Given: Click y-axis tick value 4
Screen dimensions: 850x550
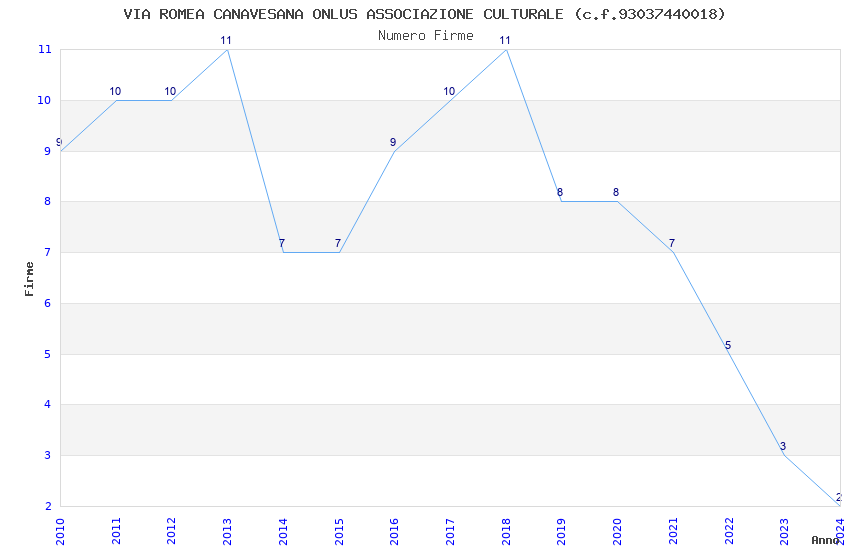Looking at the screenshot, I should [48, 405].
